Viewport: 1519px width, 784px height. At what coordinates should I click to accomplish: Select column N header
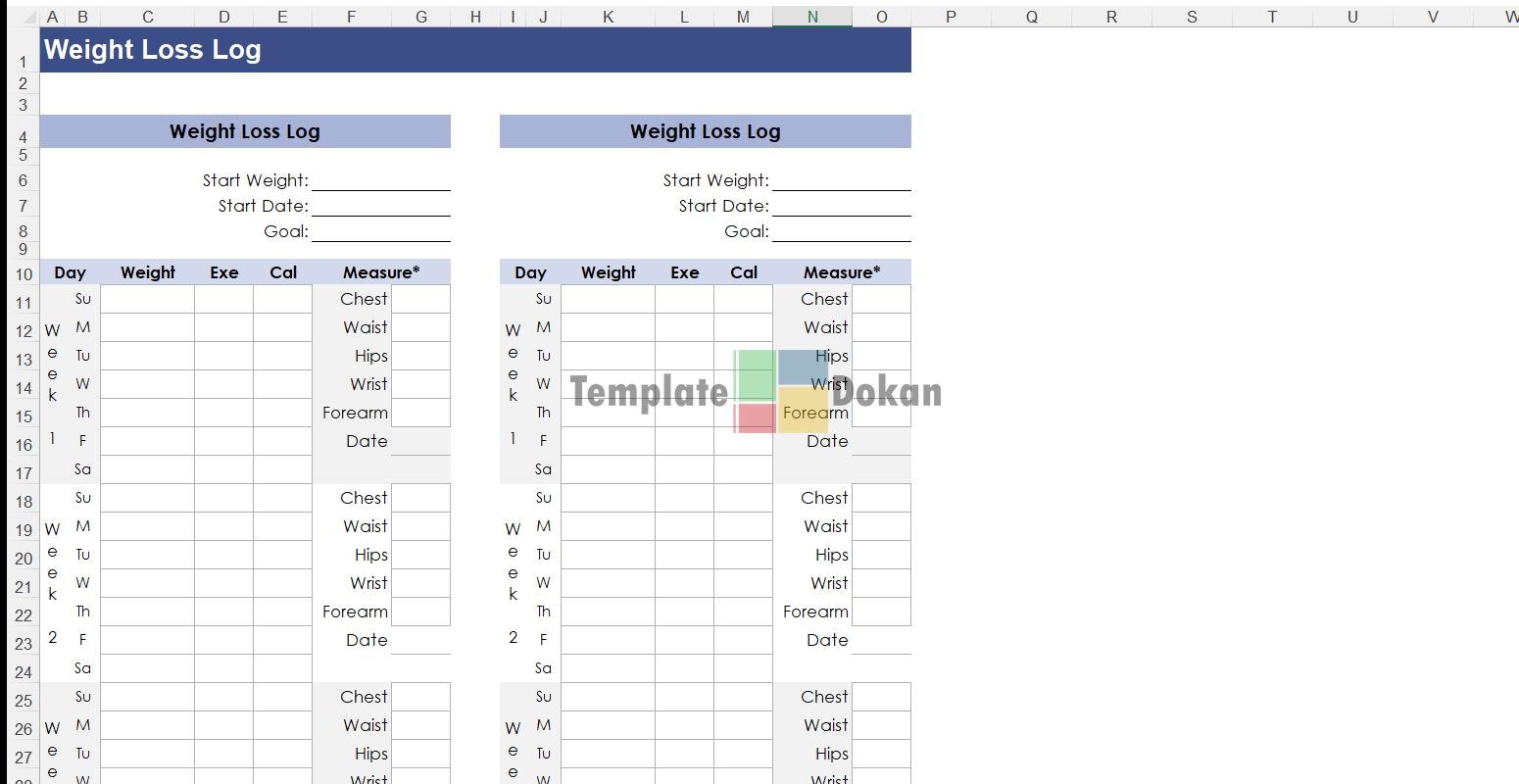811,17
